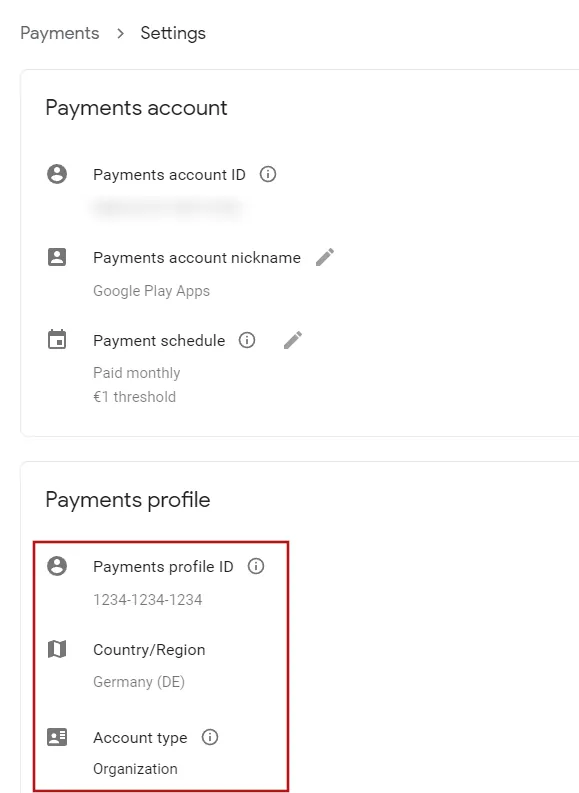Click the 'Payments profile' heading

tap(128, 500)
